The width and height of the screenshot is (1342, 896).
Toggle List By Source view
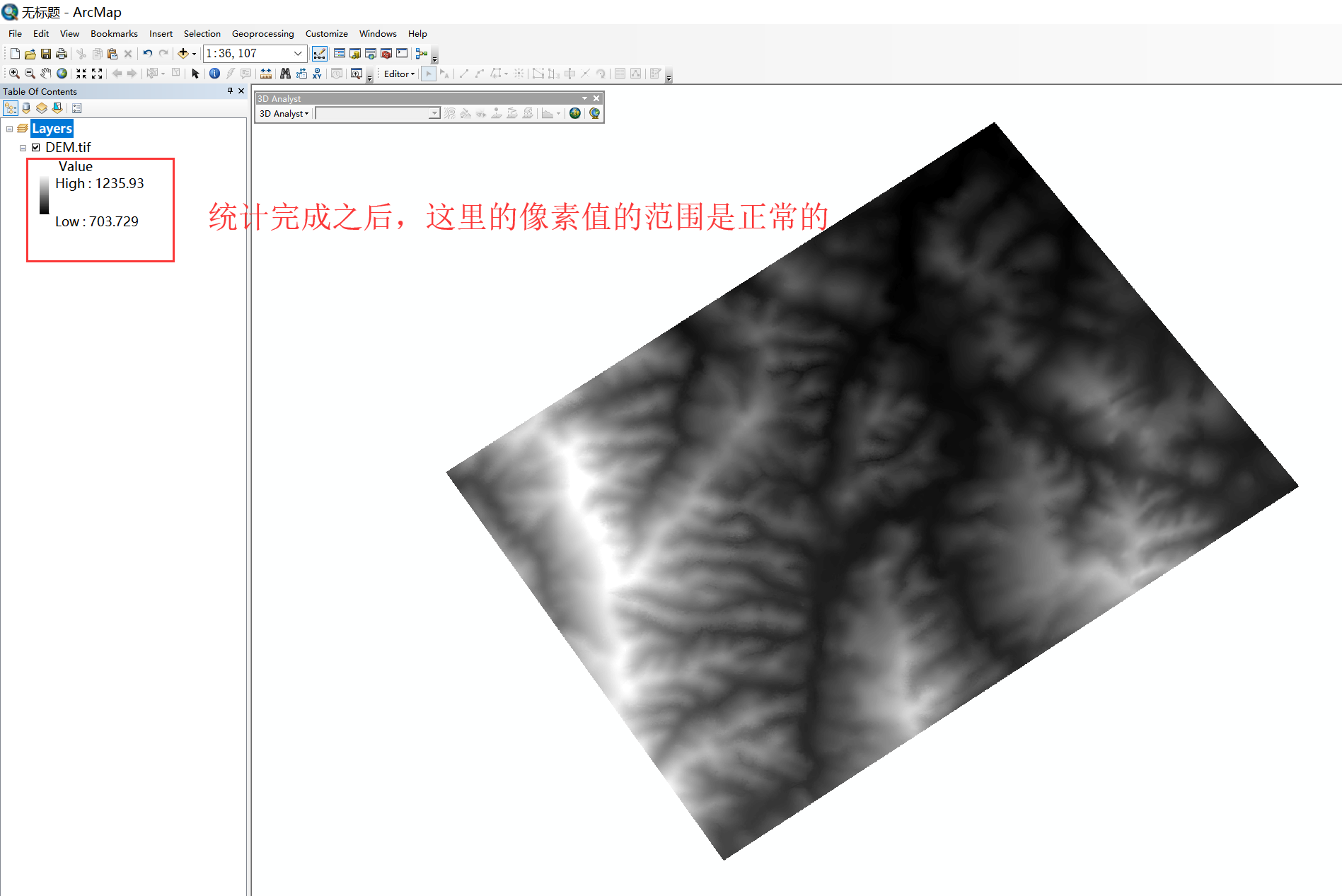click(26, 108)
